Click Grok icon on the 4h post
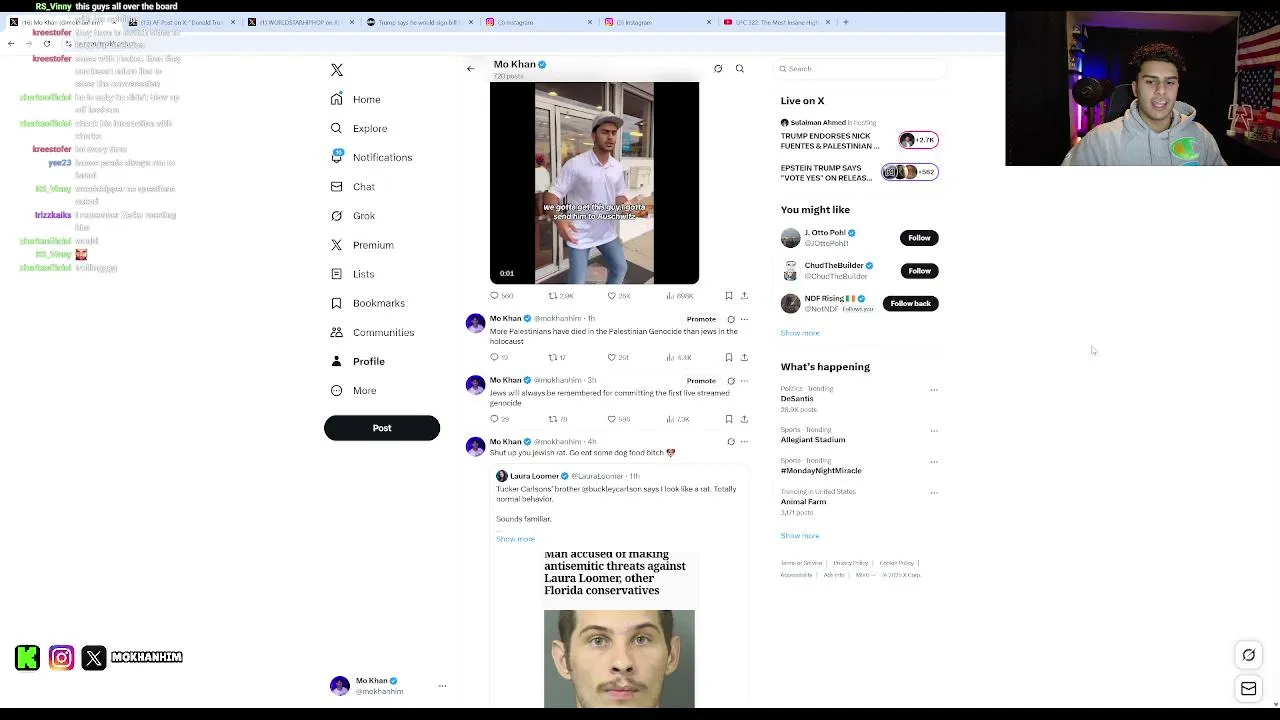Screen dimensions: 1280x720 click(x=731, y=442)
